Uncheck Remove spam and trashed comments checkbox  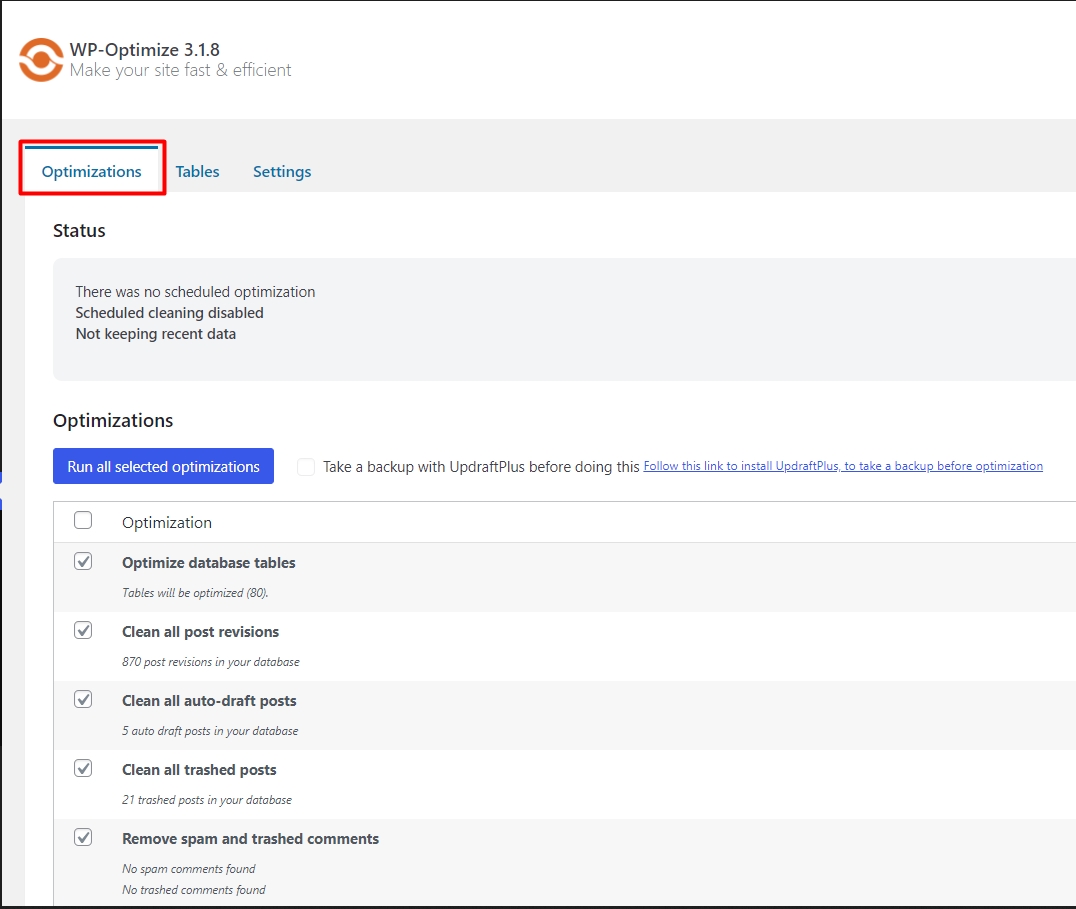click(83, 837)
